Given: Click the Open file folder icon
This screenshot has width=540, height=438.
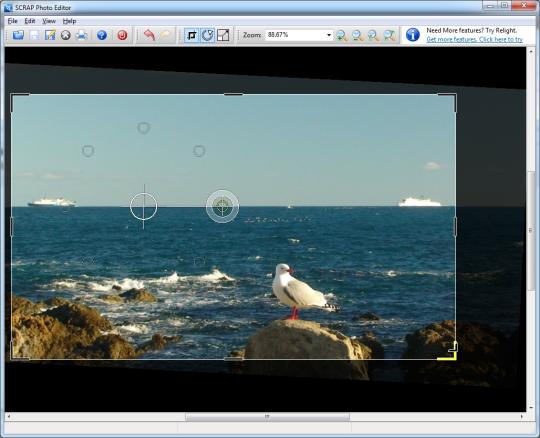Looking at the screenshot, I should pos(18,35).
